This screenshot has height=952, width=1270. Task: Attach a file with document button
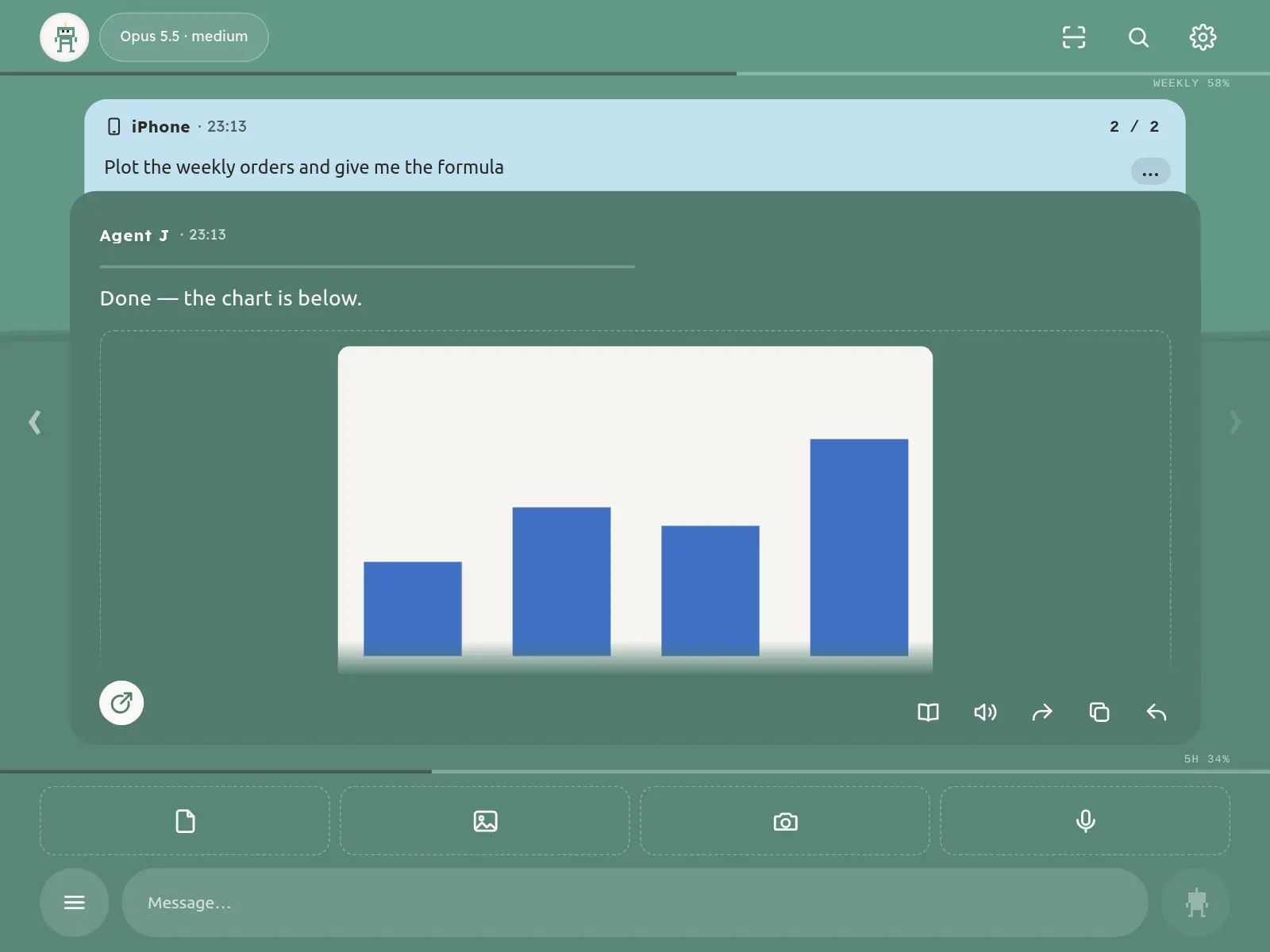click(x=185, y=821)
